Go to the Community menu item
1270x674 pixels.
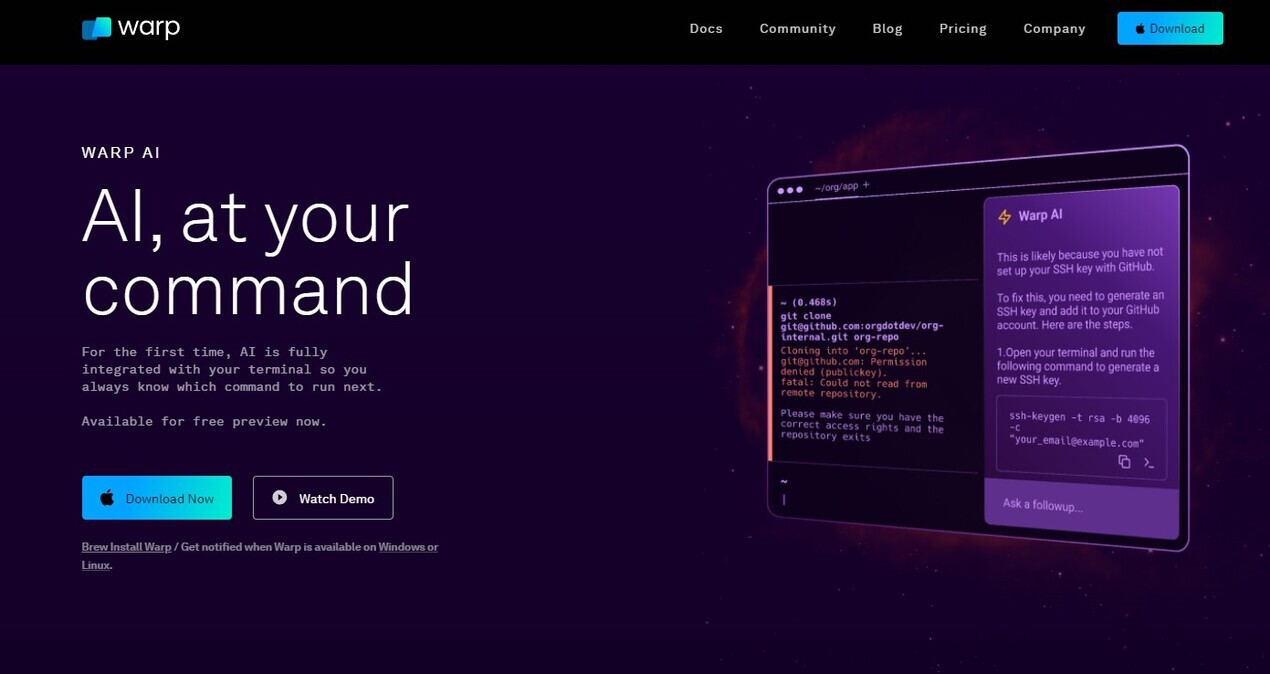click(x=797, y=28)
